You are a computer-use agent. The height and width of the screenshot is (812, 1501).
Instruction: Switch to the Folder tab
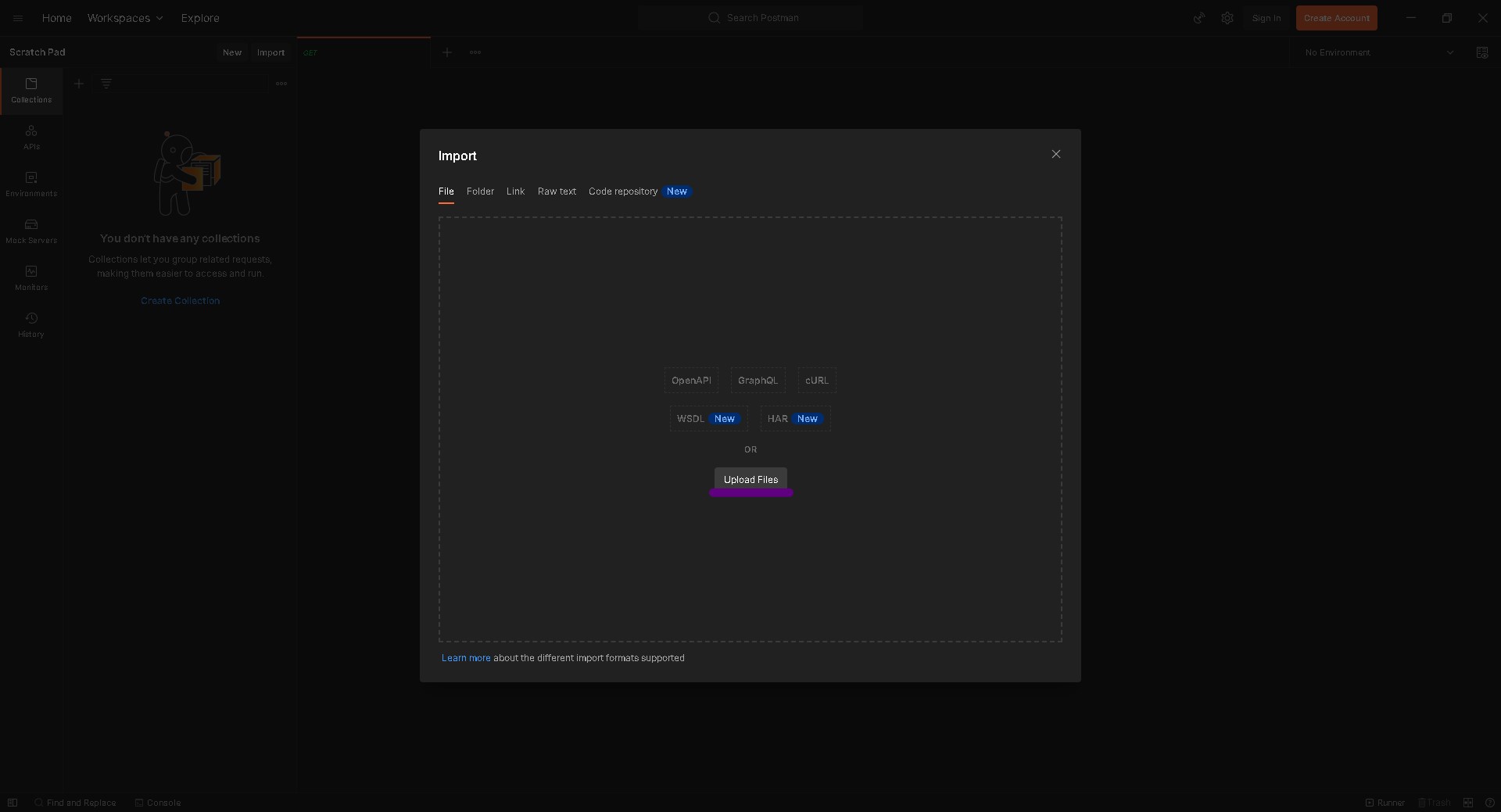click(x=480, y=191)
